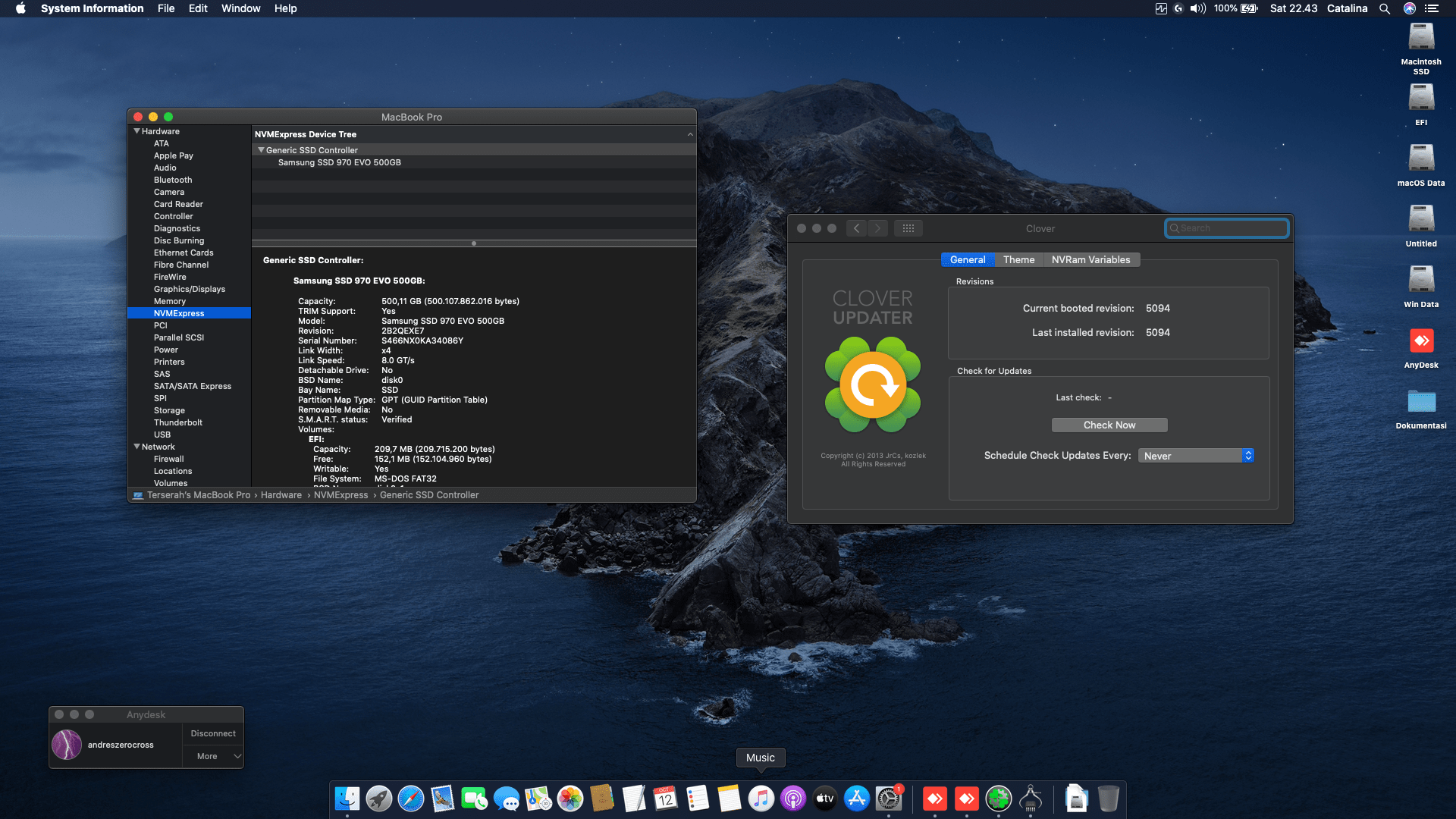1456x819 pixels.
Task: Open the Edit menu
Action: (198, 8)
